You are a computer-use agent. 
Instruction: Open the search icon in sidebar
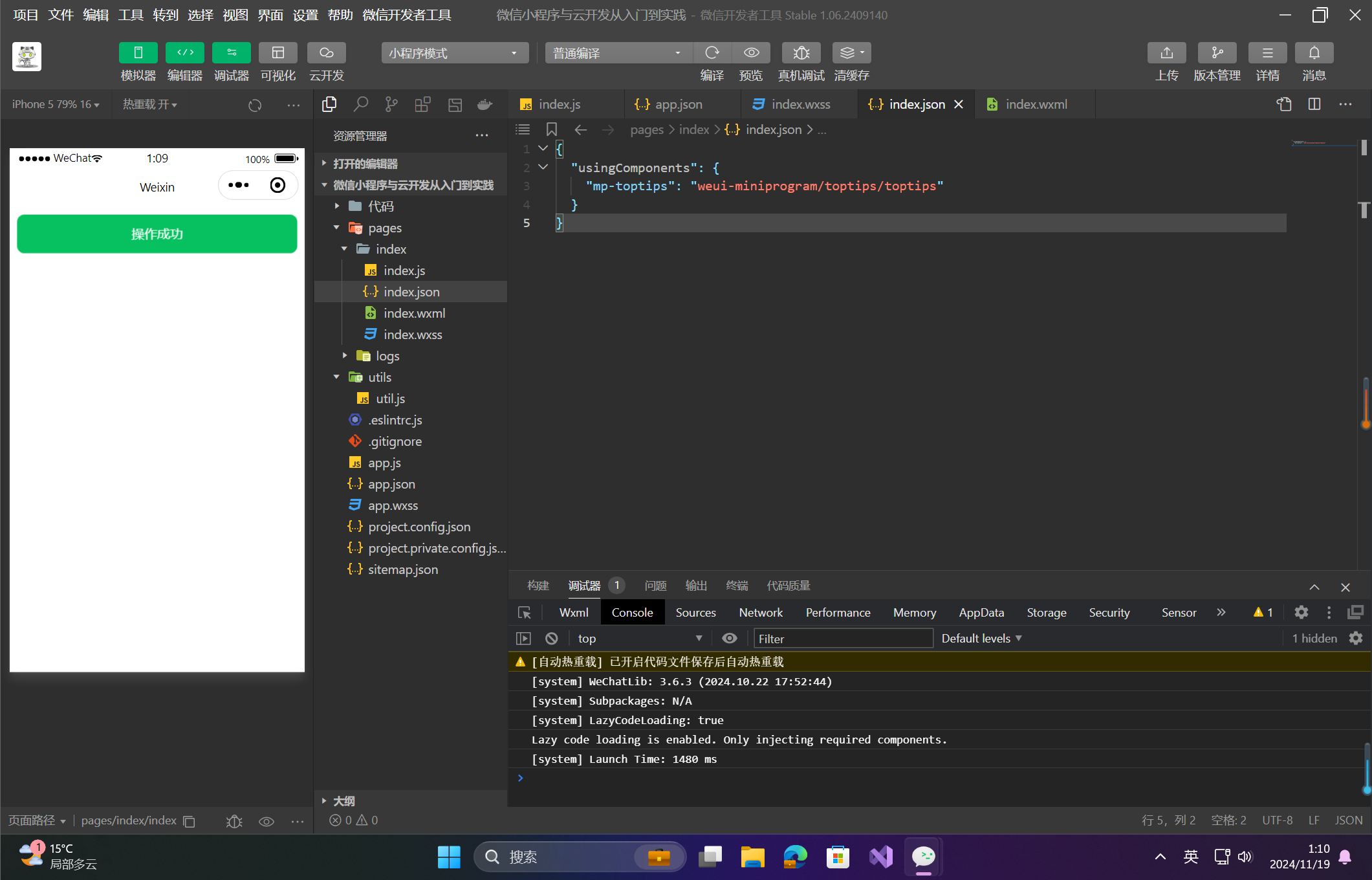click(360, 104)
